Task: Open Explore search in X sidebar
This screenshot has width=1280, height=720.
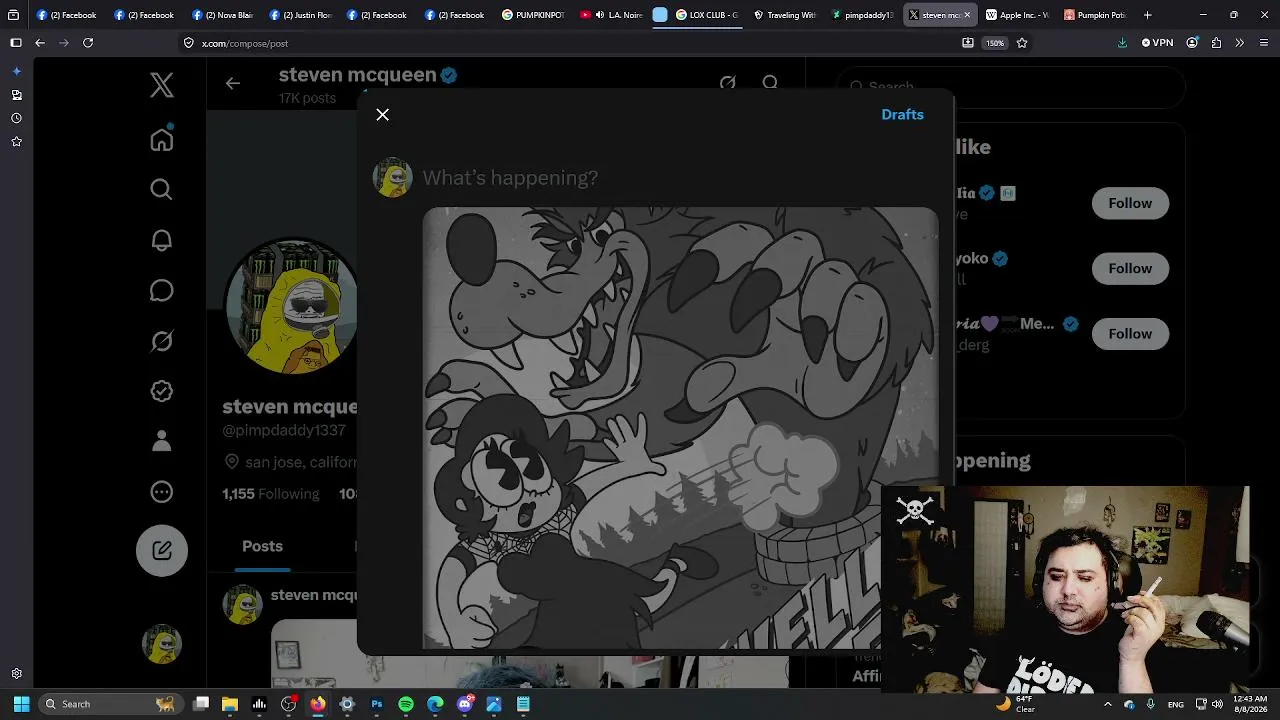Action: click(x=162, y=189)
